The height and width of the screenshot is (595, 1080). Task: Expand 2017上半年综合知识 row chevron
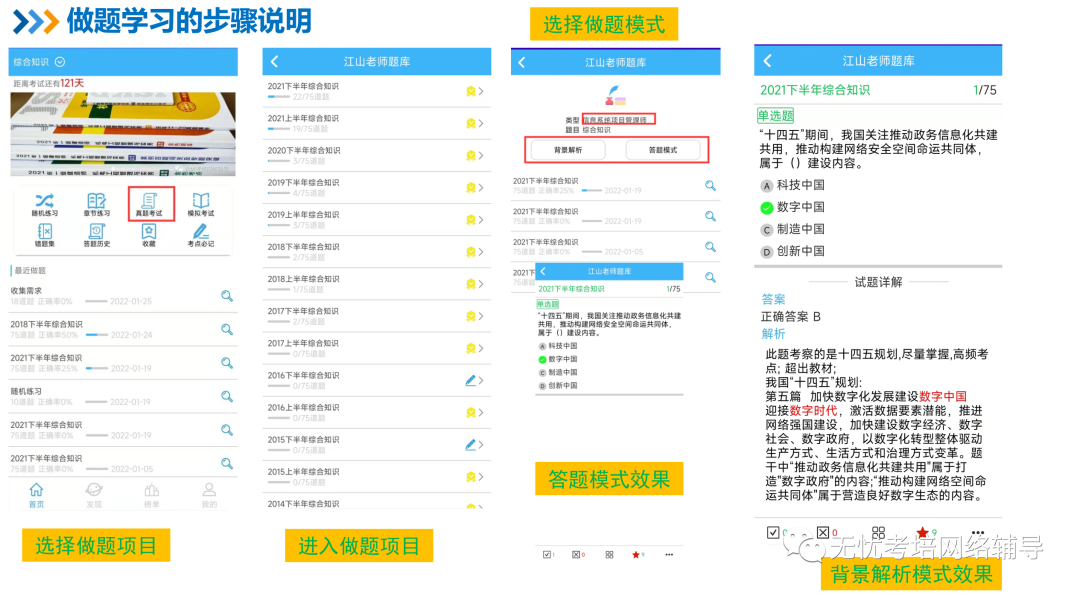click(x=481, y=348)
